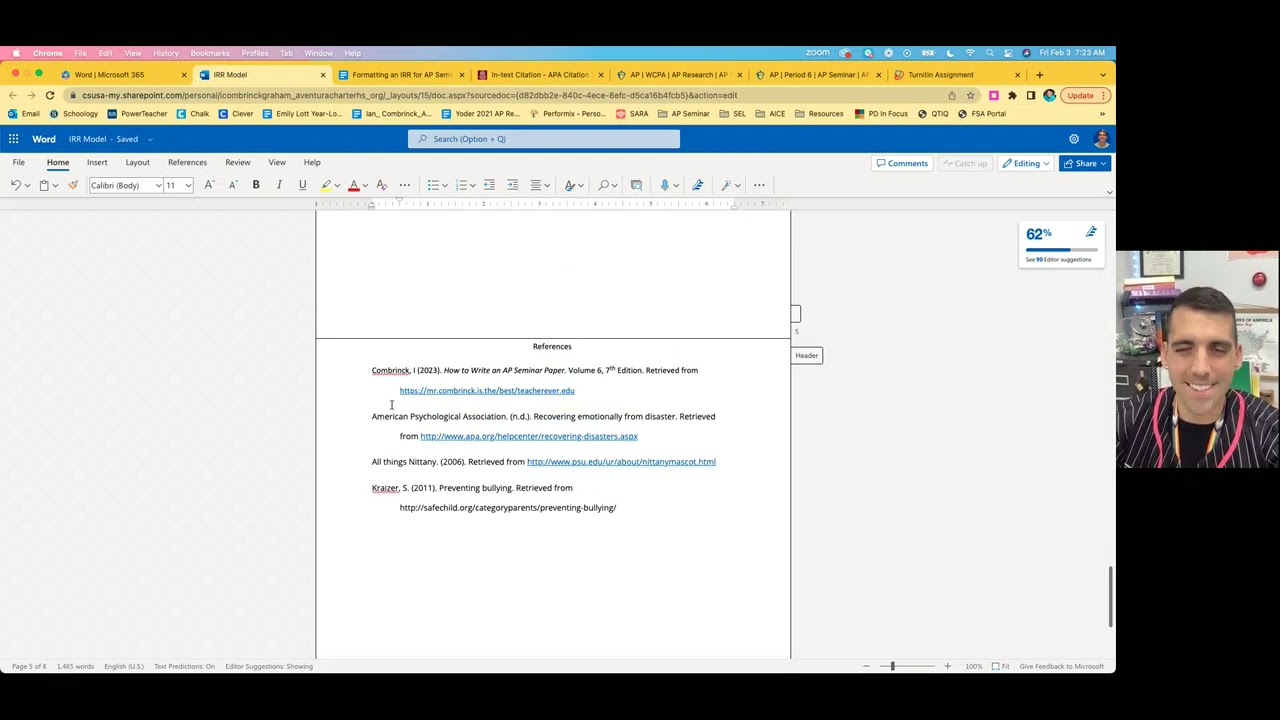This screenshot has width=1280, height=720.
Task: Open the Find search tool
Action: point(604,185)
